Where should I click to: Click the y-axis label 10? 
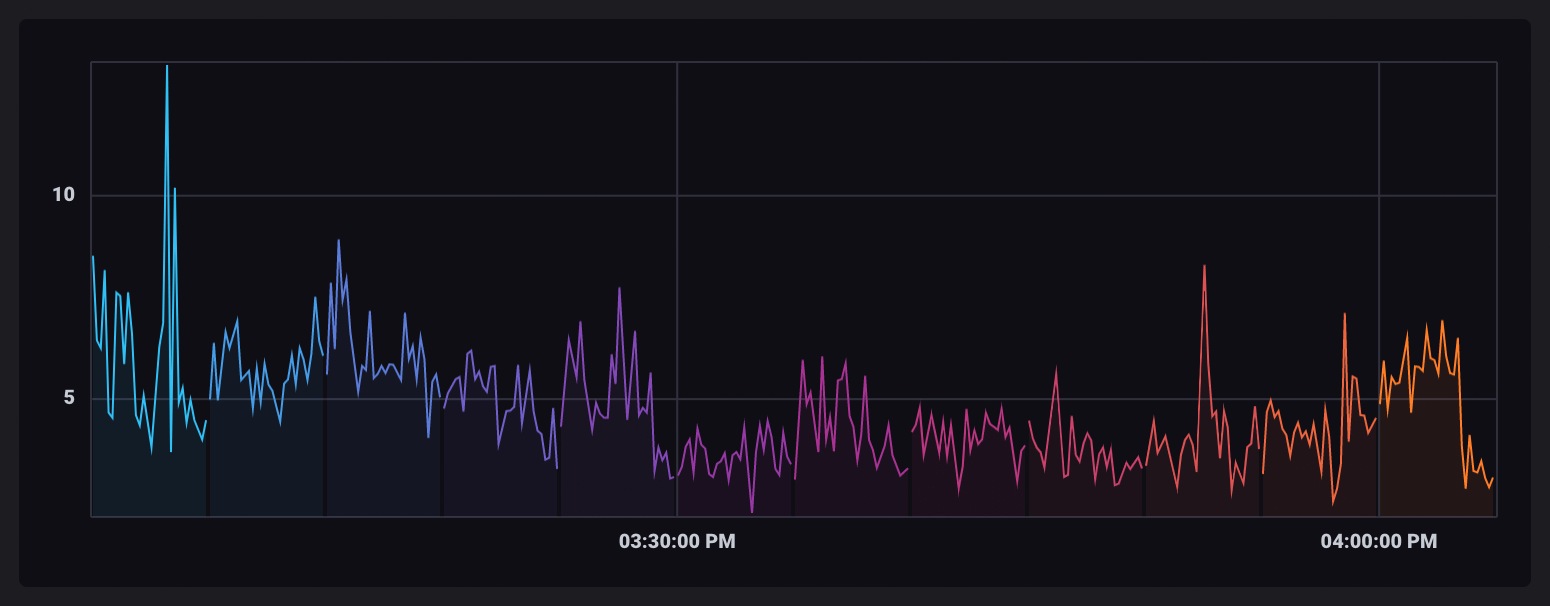(64, 195)
